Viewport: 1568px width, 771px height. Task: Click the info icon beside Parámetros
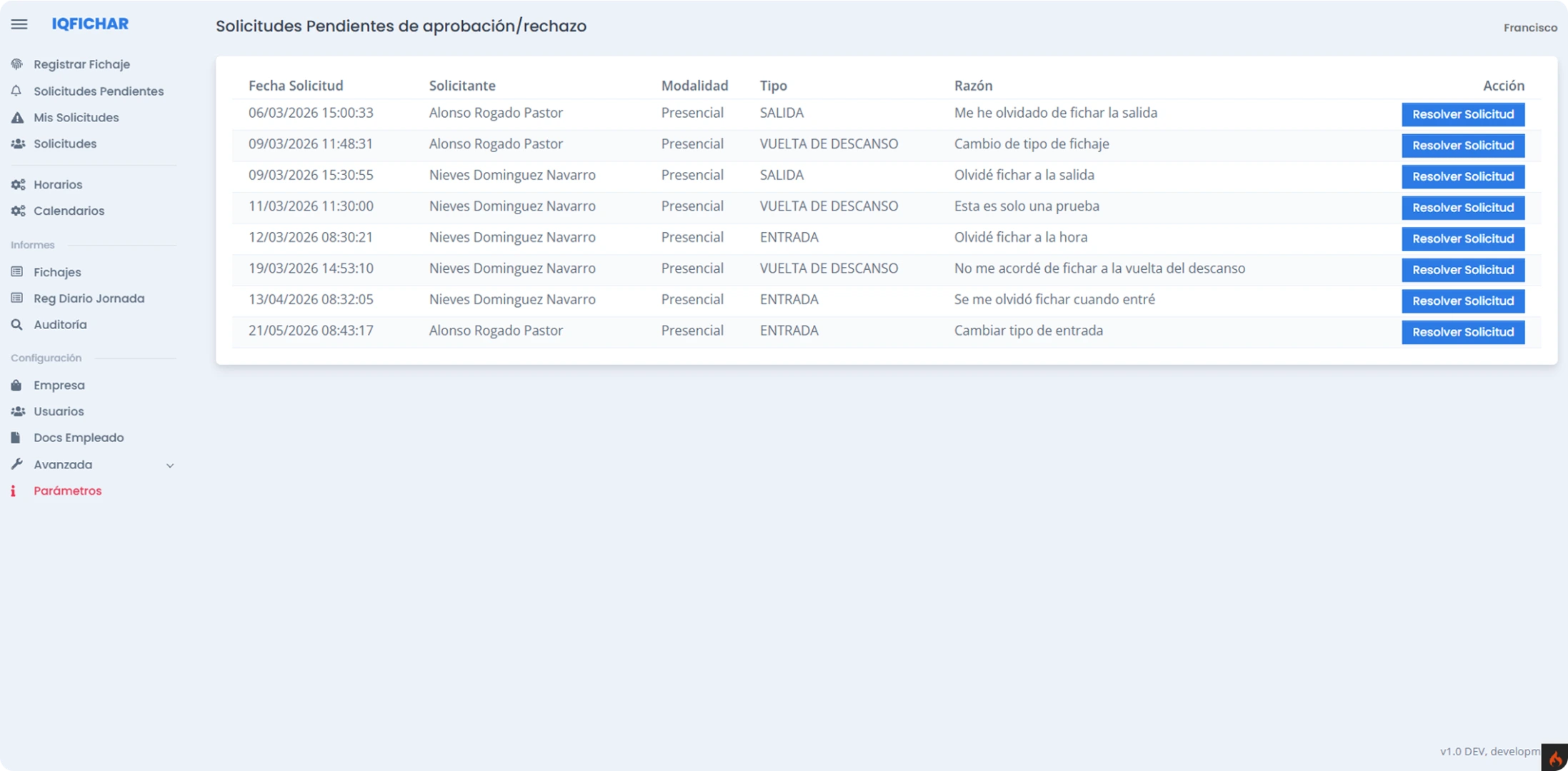tap(13, 490)
